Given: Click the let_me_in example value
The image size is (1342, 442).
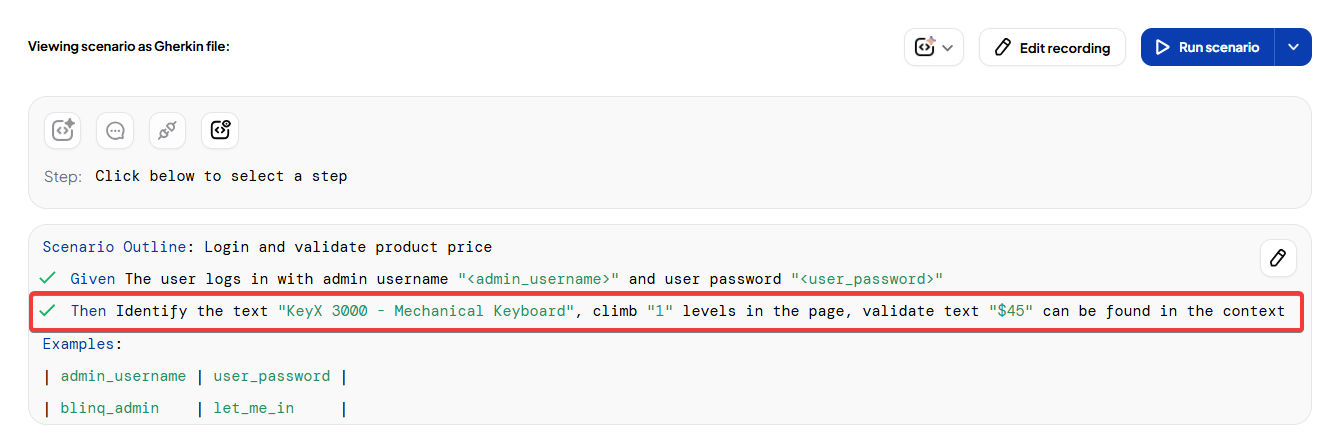Looking at the screenshot, I should 253,408.
